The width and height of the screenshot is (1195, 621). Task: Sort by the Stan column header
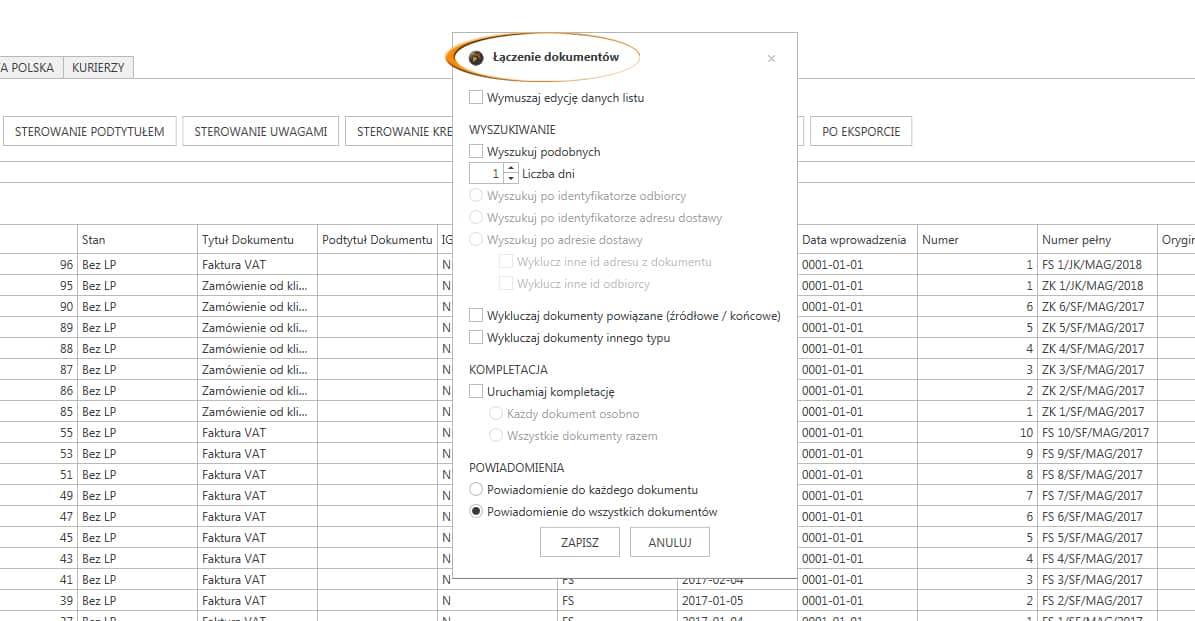(137, 239)
